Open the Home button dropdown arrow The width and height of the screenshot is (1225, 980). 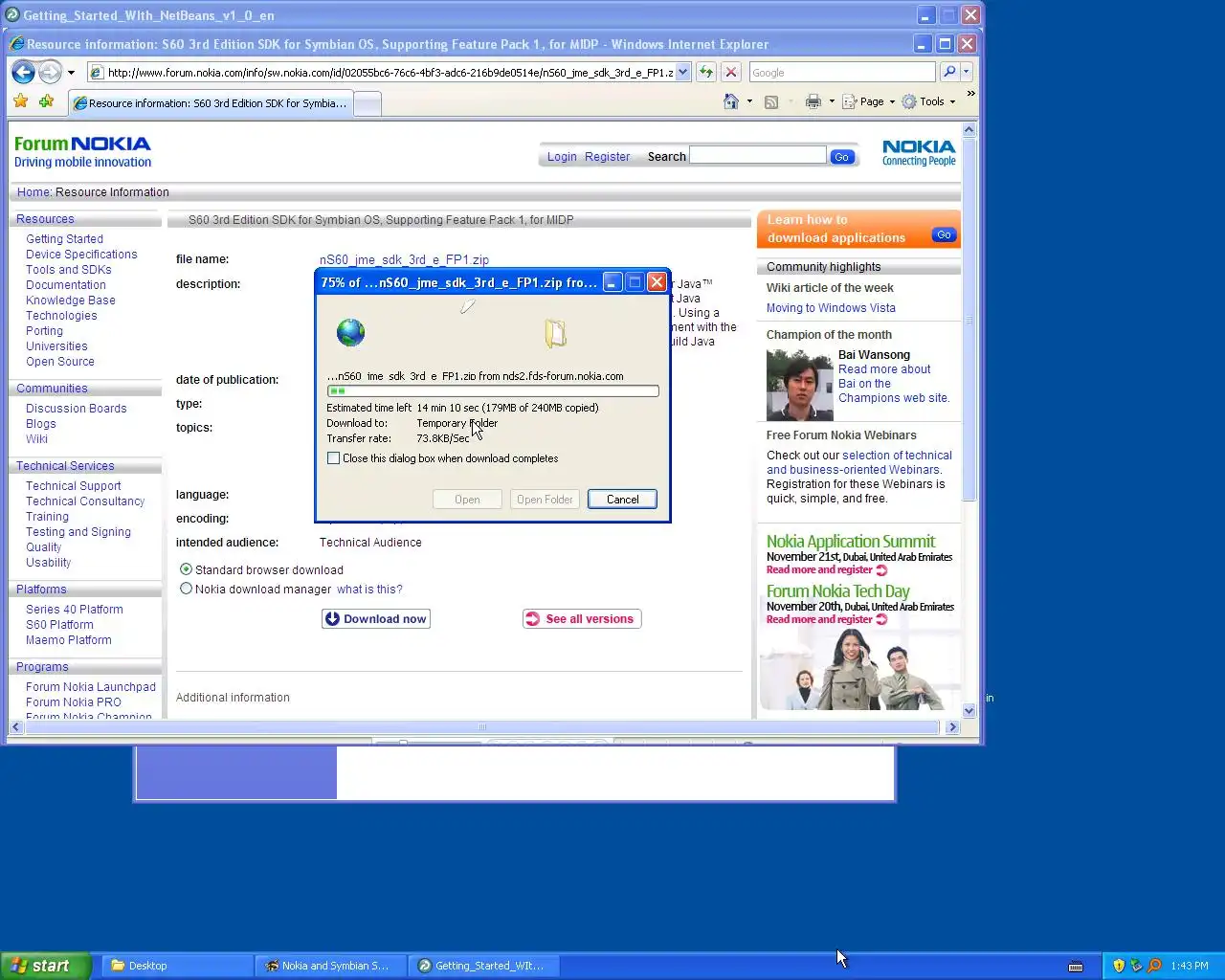pos(749,101)
